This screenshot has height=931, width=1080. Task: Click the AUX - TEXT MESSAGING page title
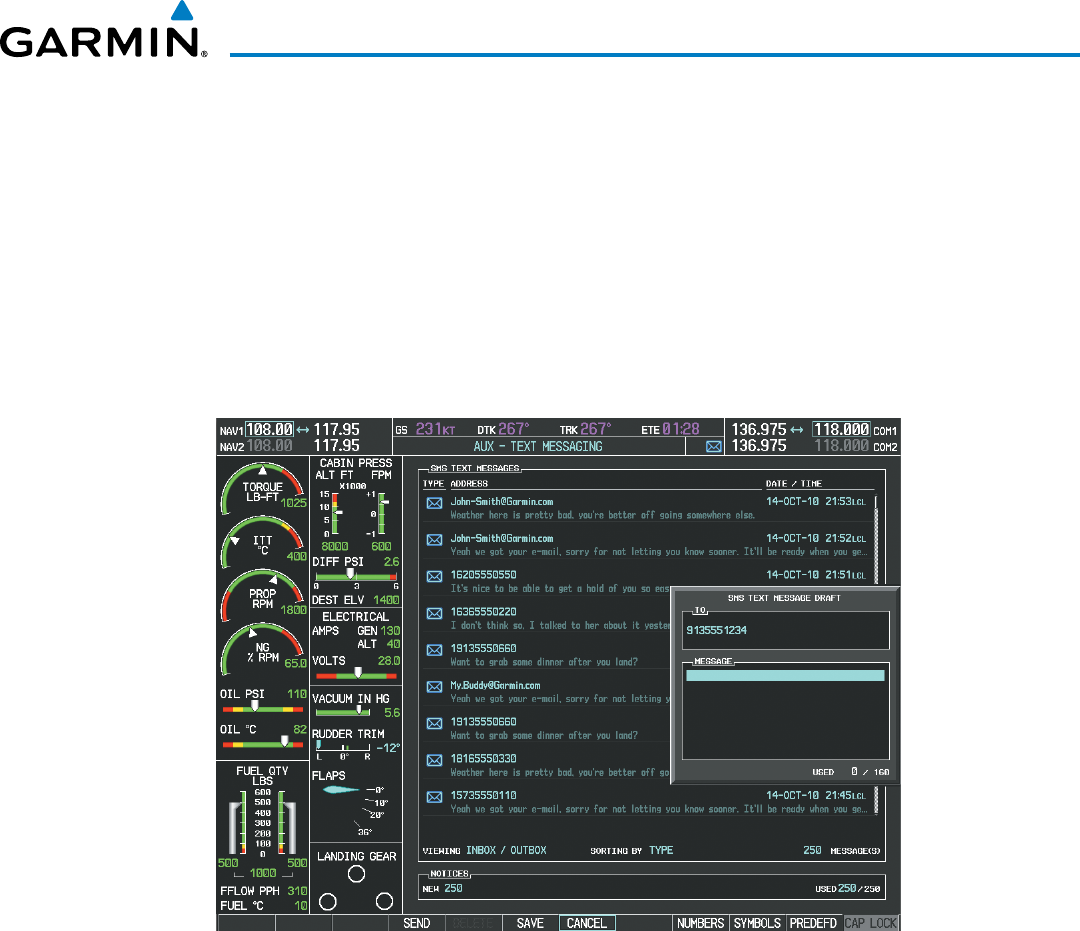tap(538, 446)
